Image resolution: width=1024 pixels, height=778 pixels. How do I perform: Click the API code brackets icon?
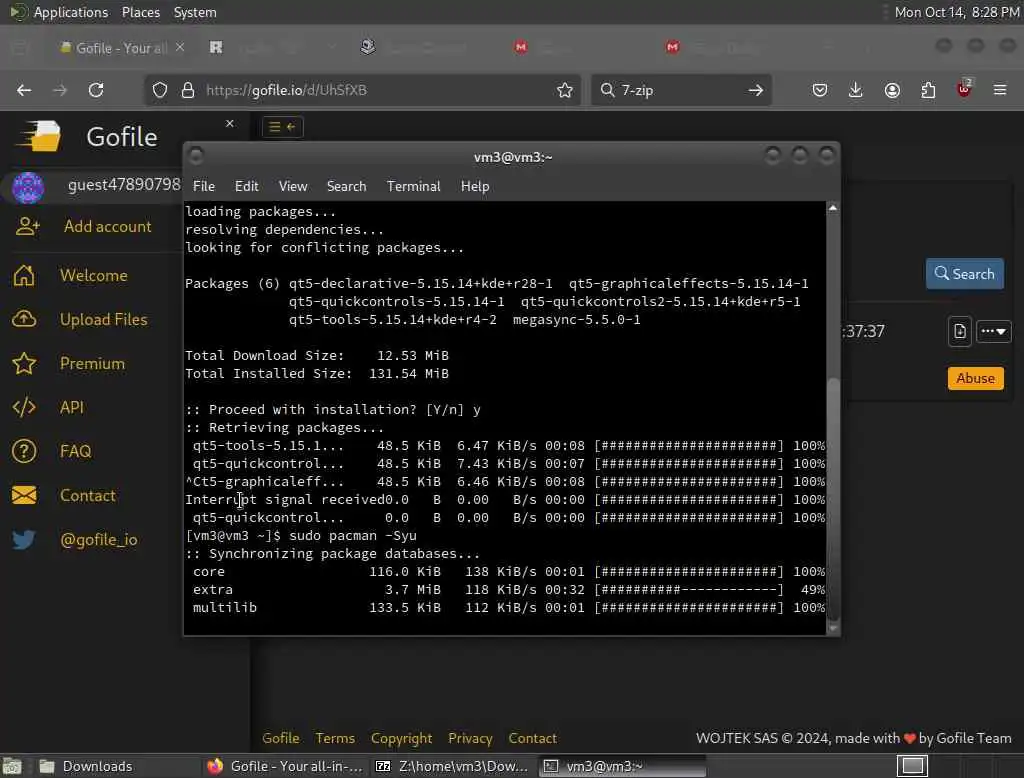pos(24,408)
